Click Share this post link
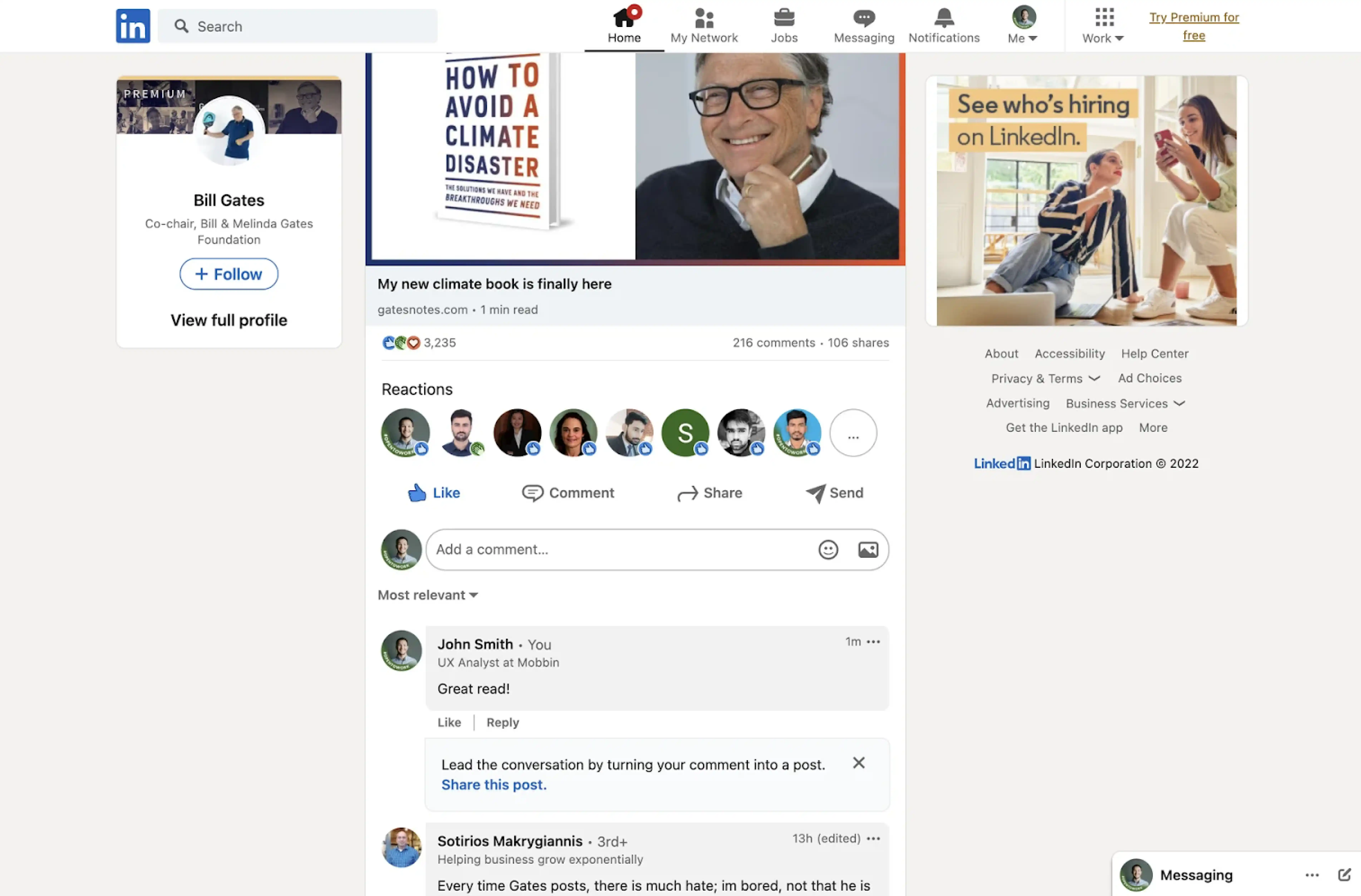Image resolution: width=1361 pixels, height=896 pixels. pyautogui.click(x=493, y=784)
